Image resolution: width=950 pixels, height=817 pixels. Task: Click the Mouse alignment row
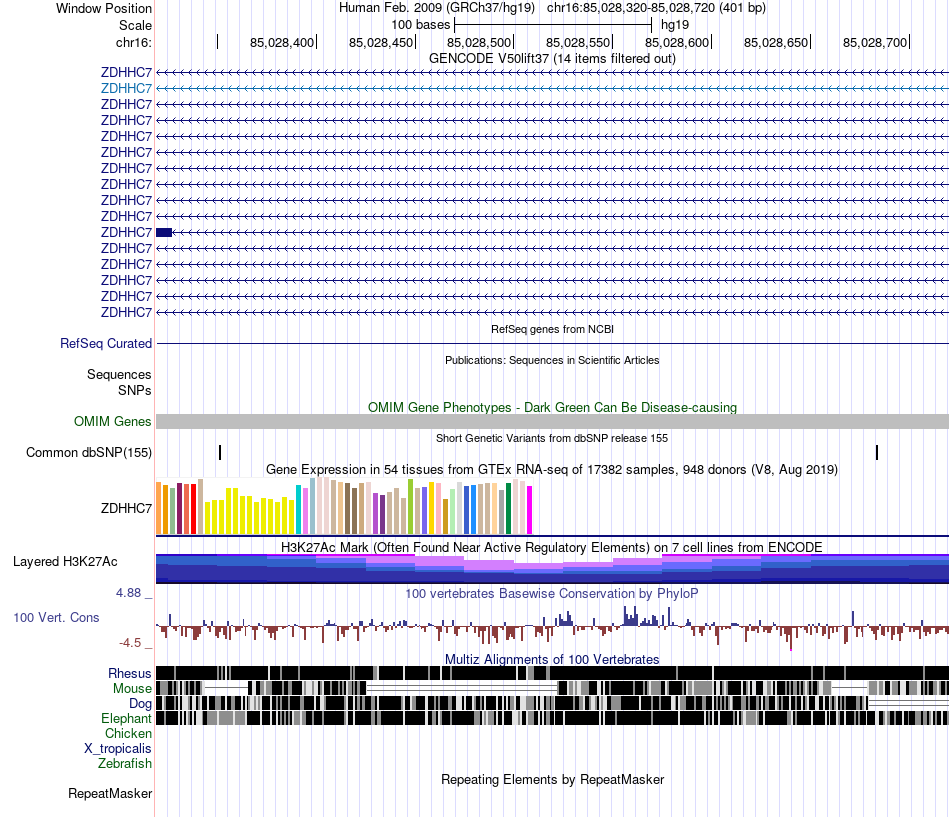[x=552, y=688]
